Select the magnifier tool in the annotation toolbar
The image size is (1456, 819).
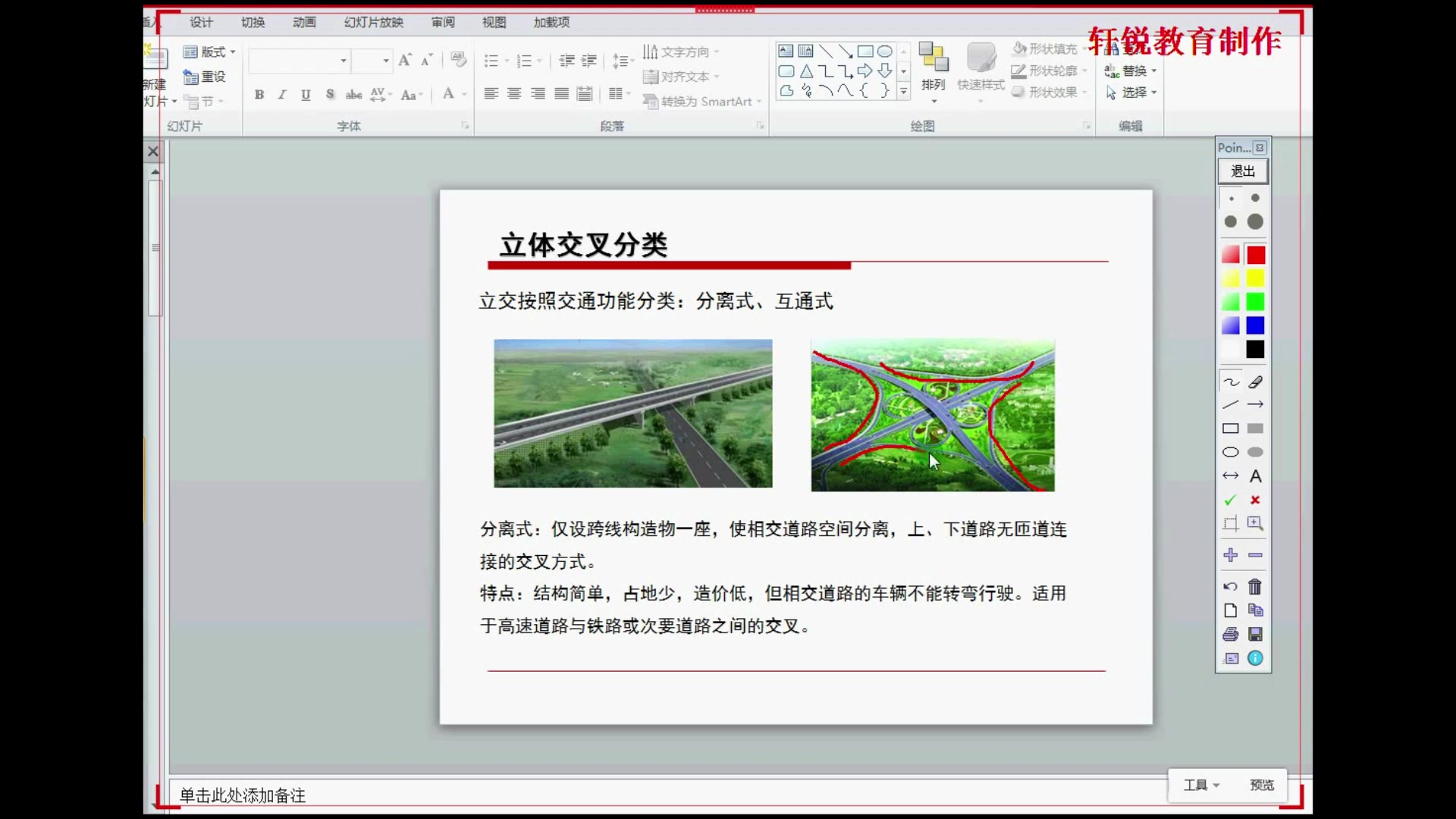point(1256,524)
